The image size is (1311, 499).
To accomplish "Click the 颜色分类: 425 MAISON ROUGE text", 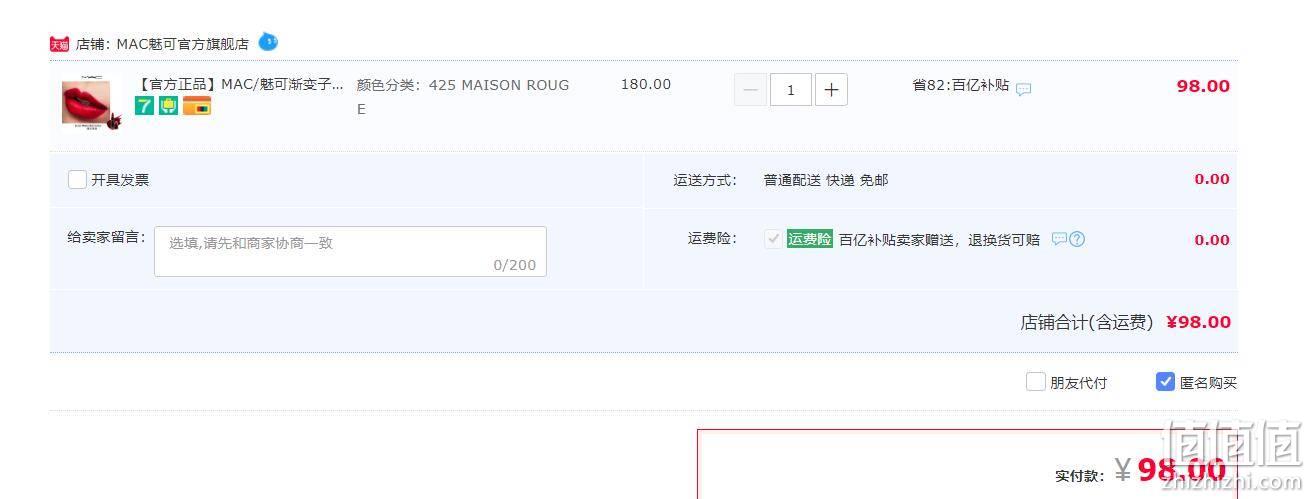I will coord(463,97).
